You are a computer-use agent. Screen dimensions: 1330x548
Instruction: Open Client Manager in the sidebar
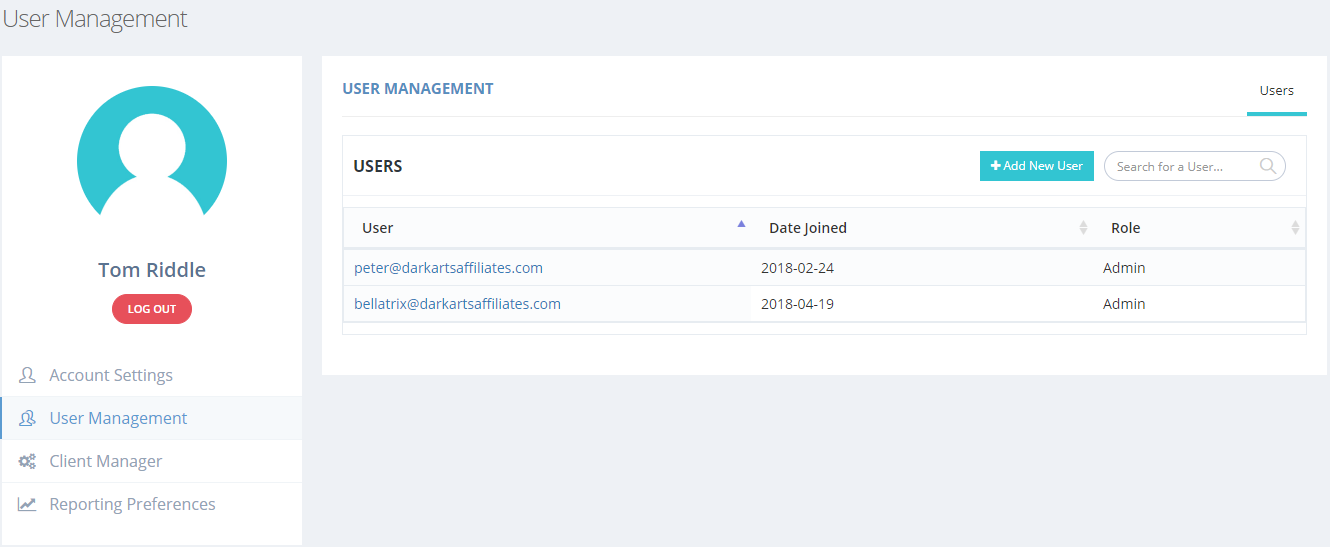point(152,462)
